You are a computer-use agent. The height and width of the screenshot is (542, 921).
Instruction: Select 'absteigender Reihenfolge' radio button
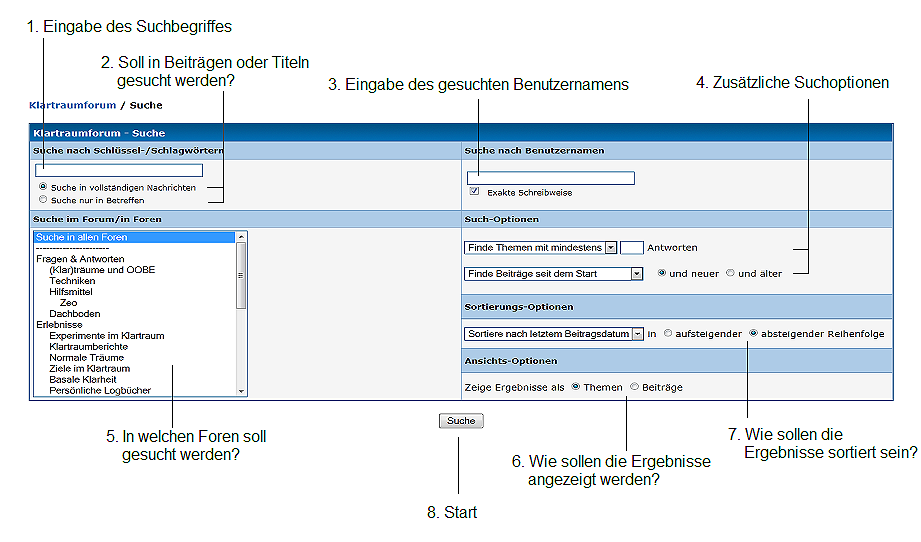pyautogui.click(x=753, y=334)
